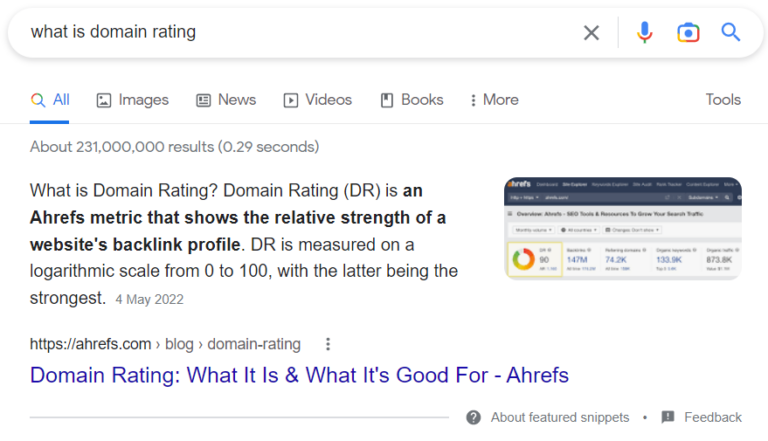Open Google Lens image search icon
The height and width of the screenshot is (441, 768).
688,33
